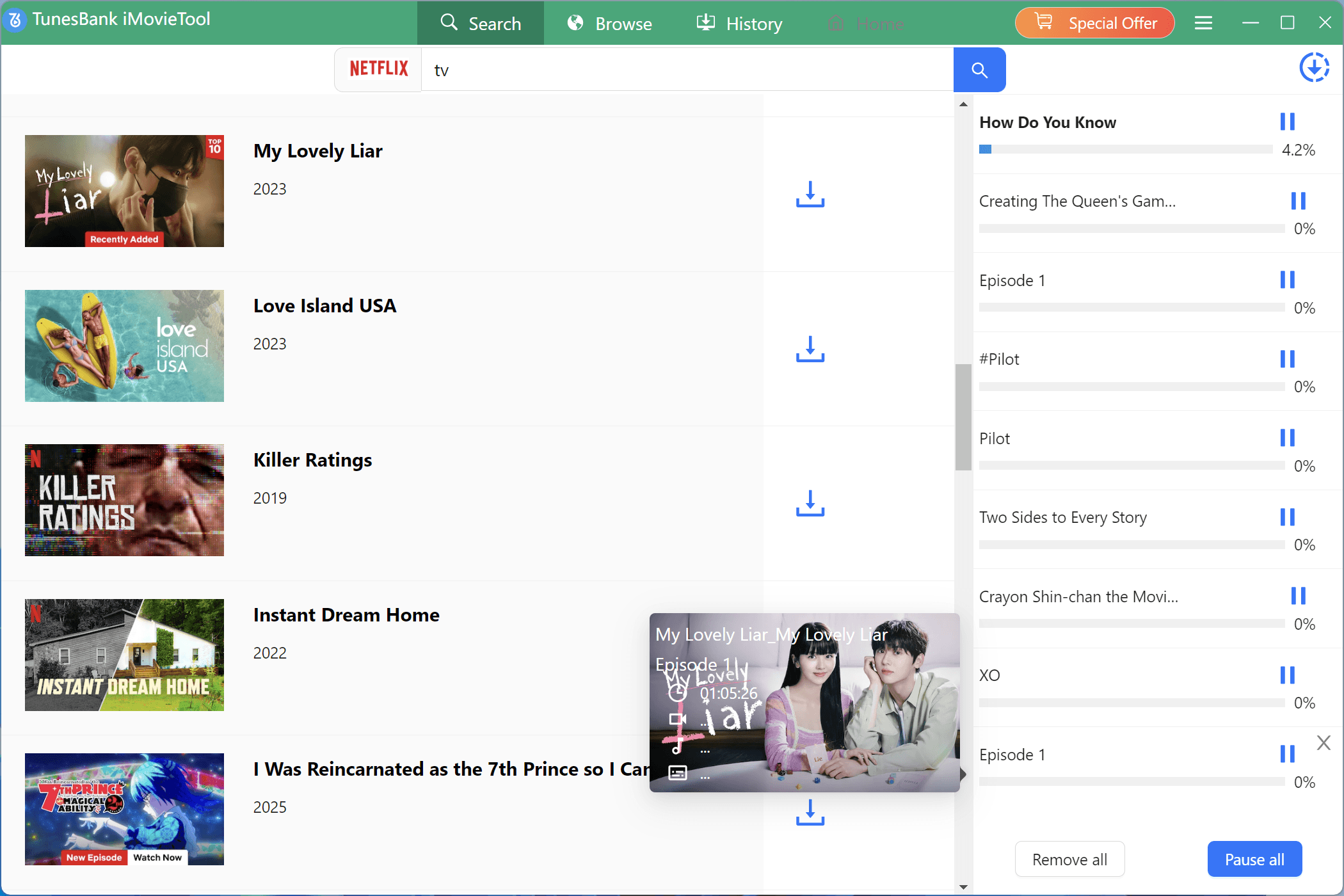Pause the How Do You Know download
Screen dimensions: 1344x896
coord(1287,122)
